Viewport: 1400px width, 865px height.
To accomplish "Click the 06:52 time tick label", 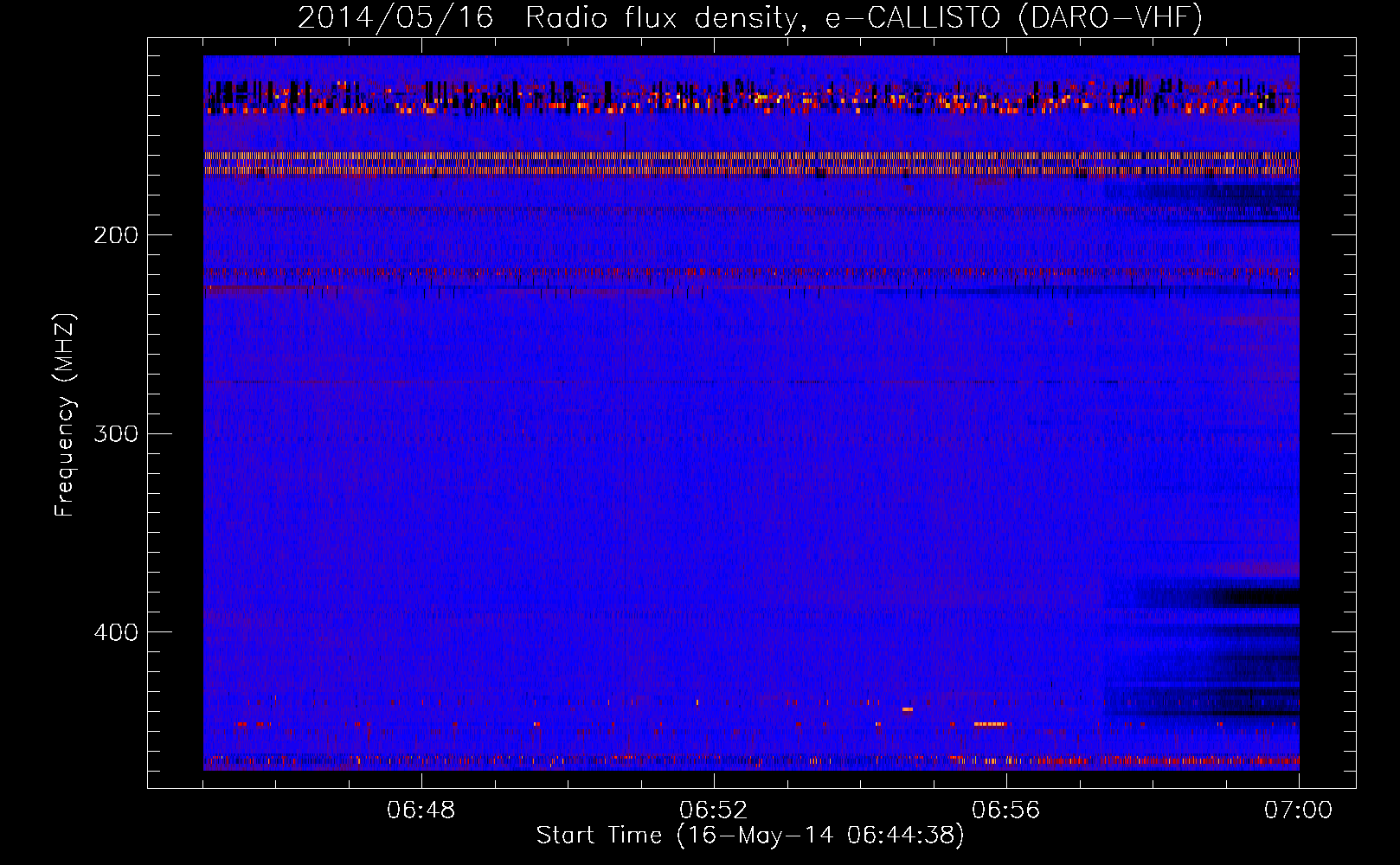I will [714, 811].
